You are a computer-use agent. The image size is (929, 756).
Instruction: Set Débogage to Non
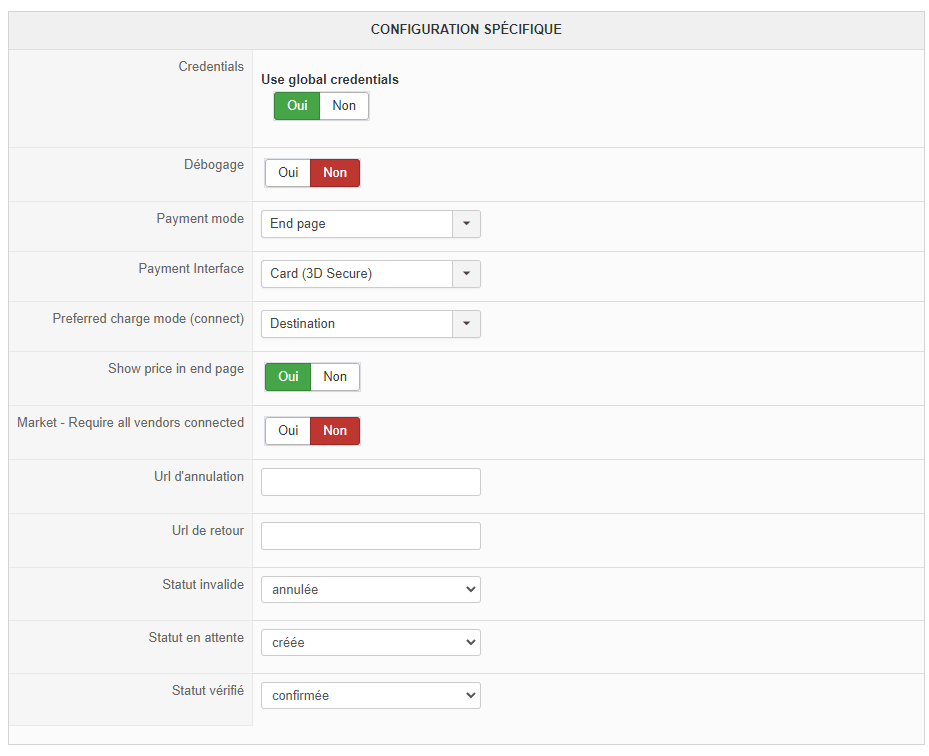(x=335, y=173)
